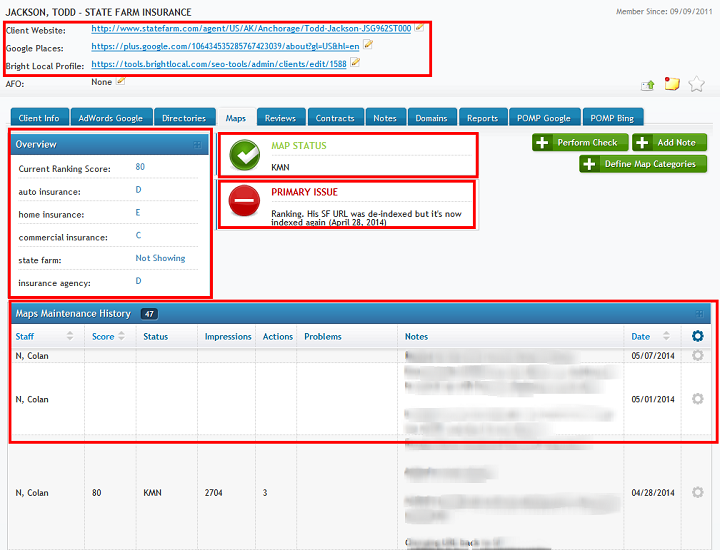Image resolution: width=720 pixels, height=550 pixels.
Task: Collapse the Maps Maintenance History panel icon
Action: tap(699, 314)
